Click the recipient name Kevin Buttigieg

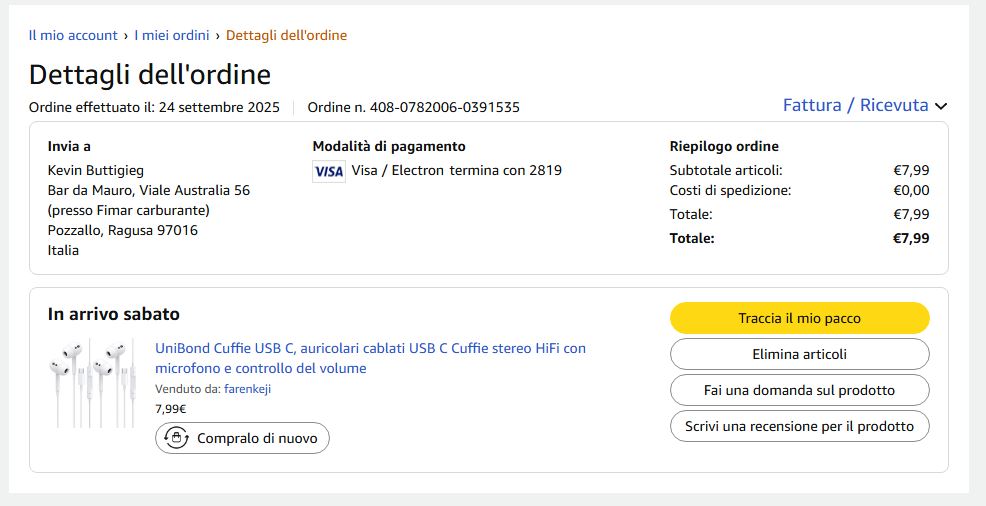click(x=96, y=170)
